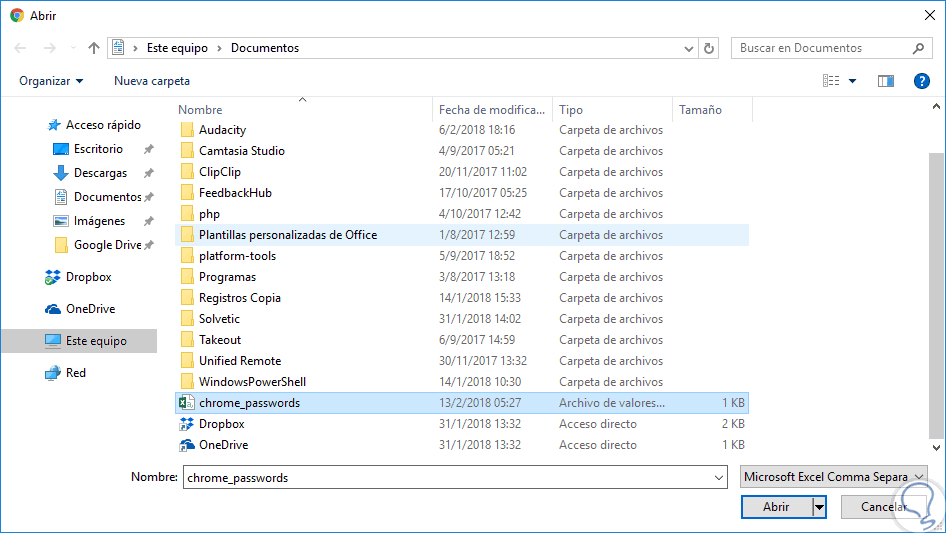Click the Up one level arrow
946x533 pixels.
coord(94,48)
